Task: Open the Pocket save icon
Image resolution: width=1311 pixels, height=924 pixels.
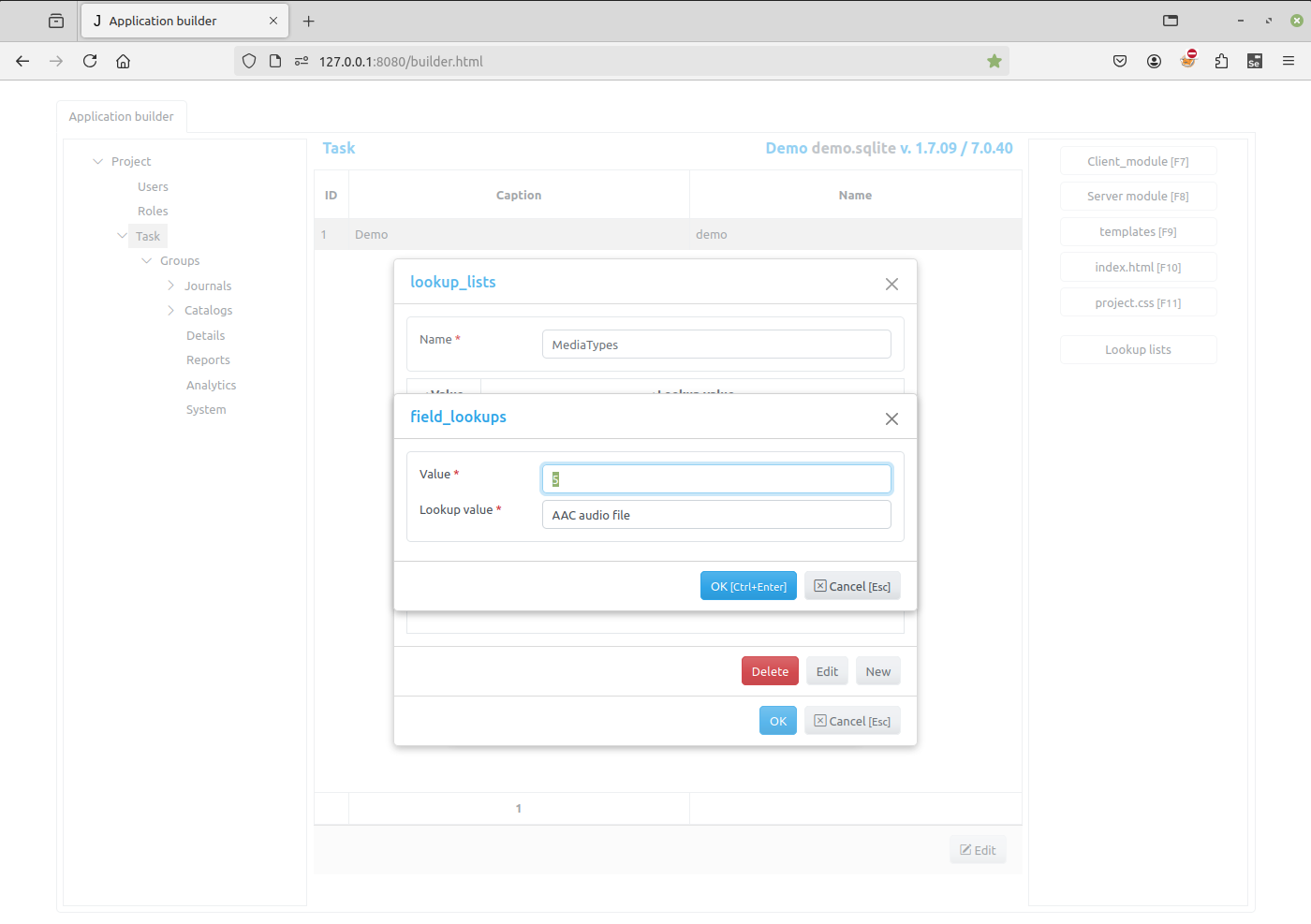Action: click(1120, 61)
